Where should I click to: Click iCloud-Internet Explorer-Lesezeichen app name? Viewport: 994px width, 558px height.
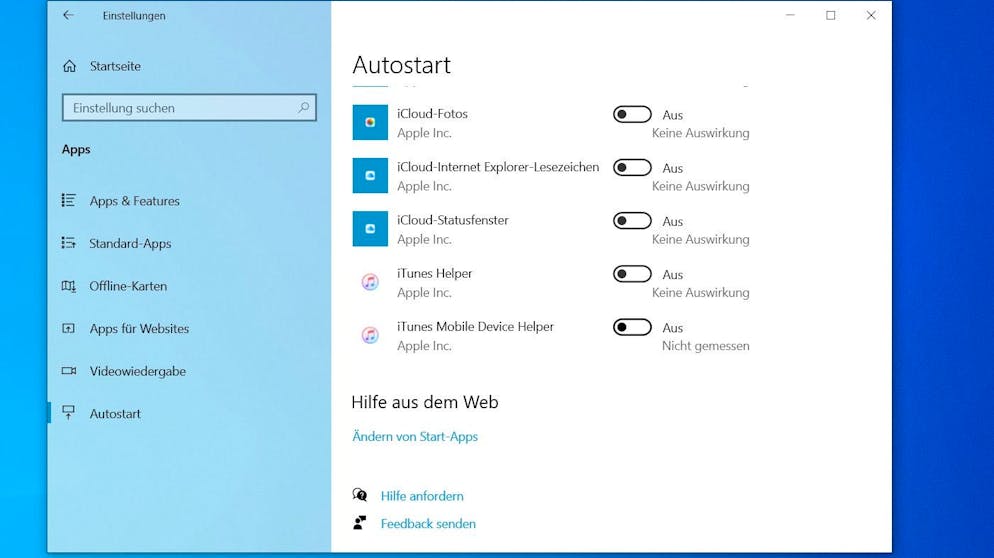[498, 167]
